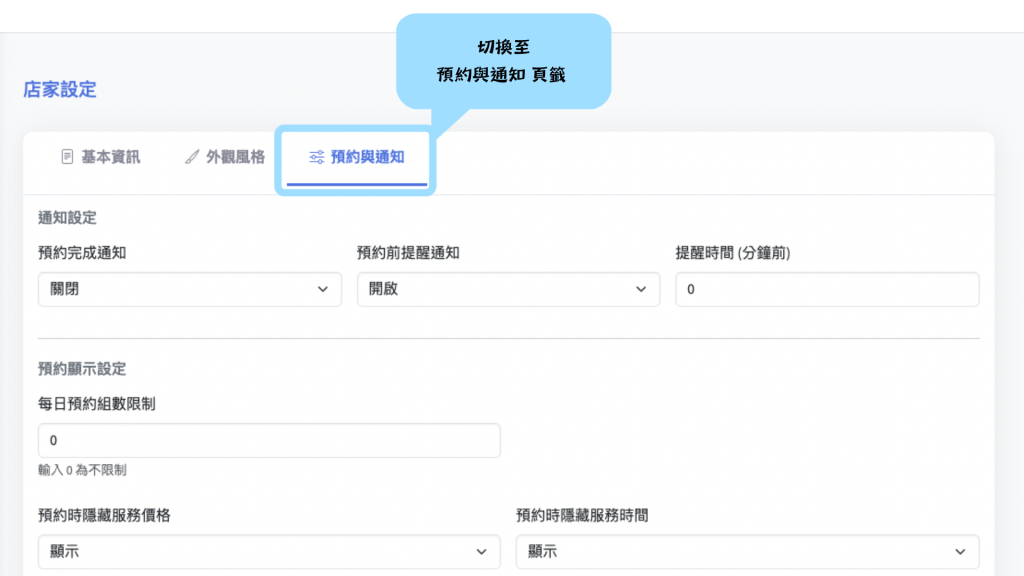
Task: Click the 店家設定 page heading
Action: (60, 89)
